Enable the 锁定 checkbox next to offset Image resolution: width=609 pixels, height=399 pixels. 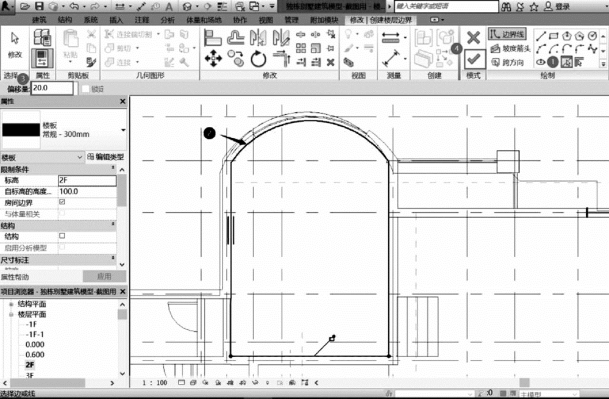(85, 89)
